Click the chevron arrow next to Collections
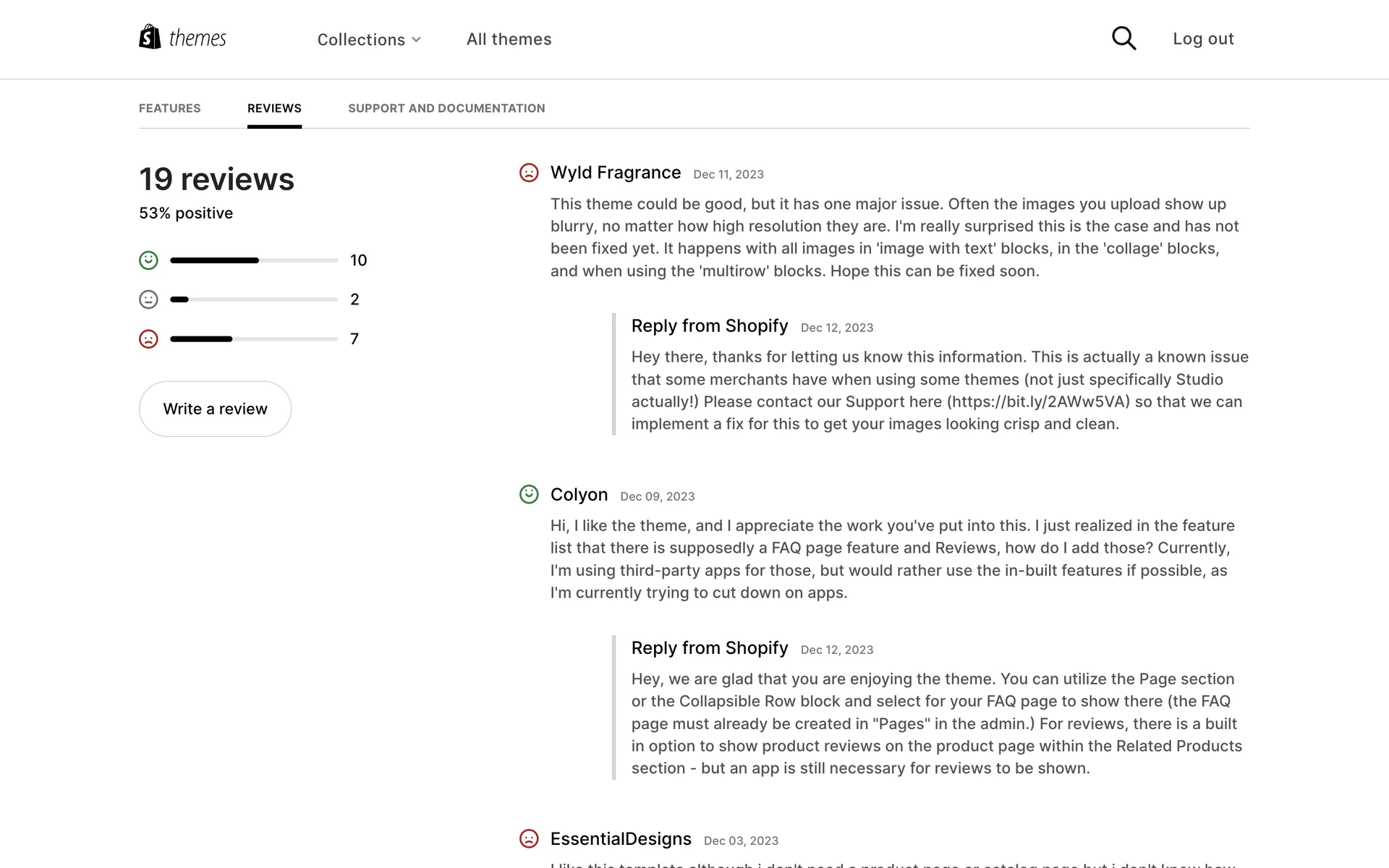Image resolution: width=1389 pixels, height=868 pixels. (x=417, y=40)
